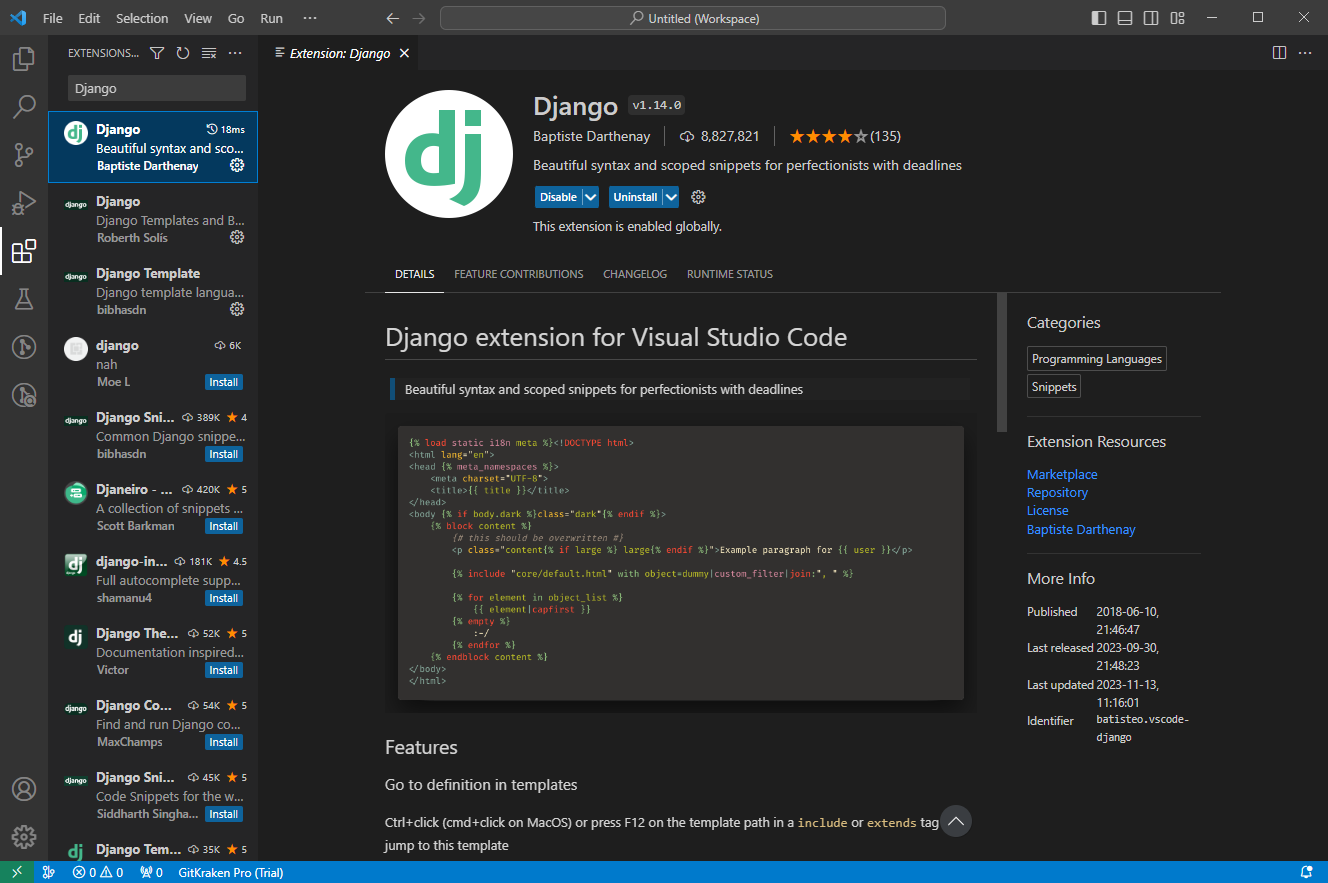Open the GitKraken icon in activity bar
Viewport: 1328px width, 883px height.
tap(24, 347)
